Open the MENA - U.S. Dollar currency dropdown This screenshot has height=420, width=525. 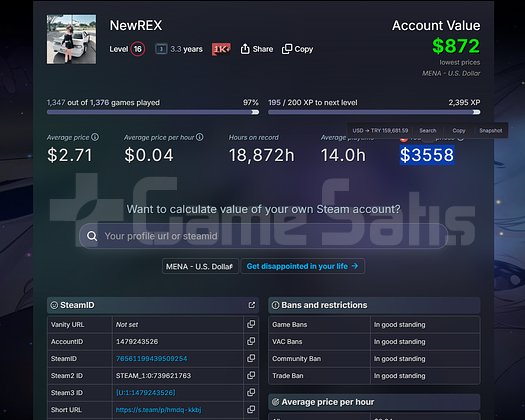pos(200,266)
